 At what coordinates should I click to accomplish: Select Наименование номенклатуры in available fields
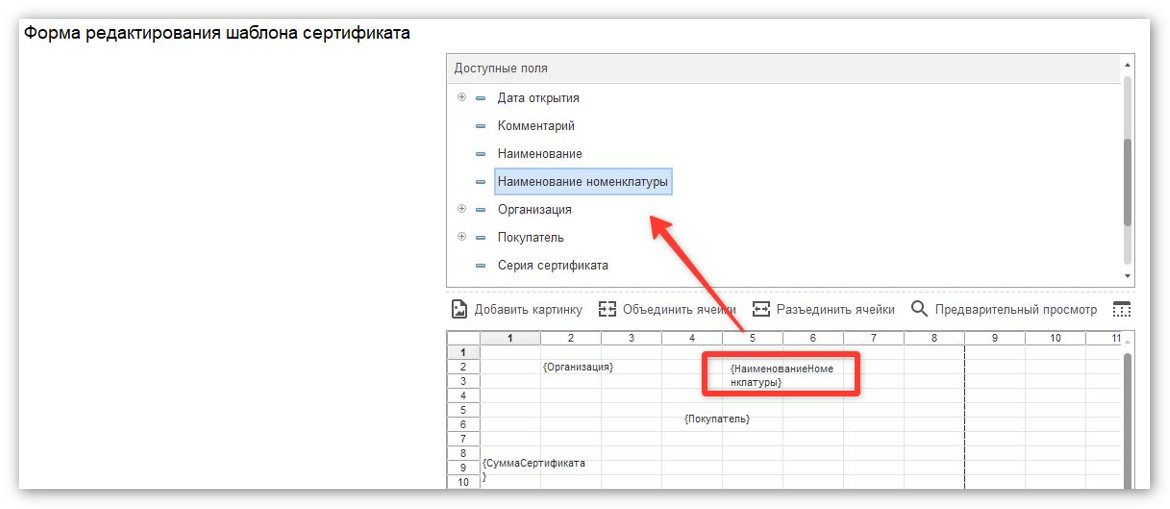(583, 181)
